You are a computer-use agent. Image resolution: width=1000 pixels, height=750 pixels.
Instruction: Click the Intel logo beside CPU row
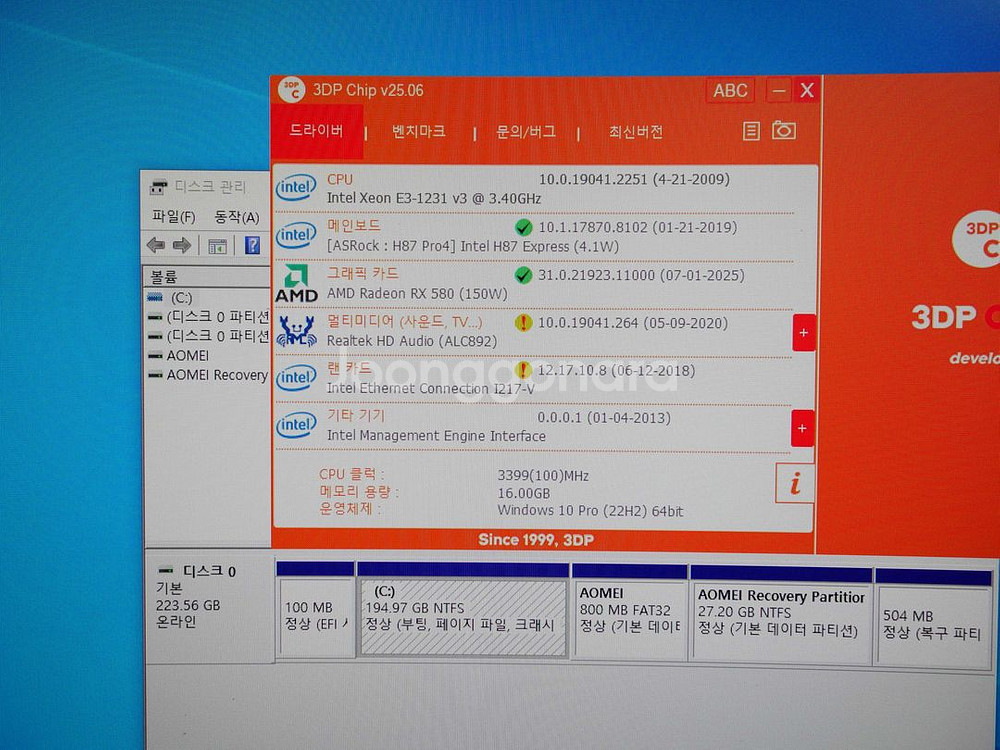[x=296, y=188]
